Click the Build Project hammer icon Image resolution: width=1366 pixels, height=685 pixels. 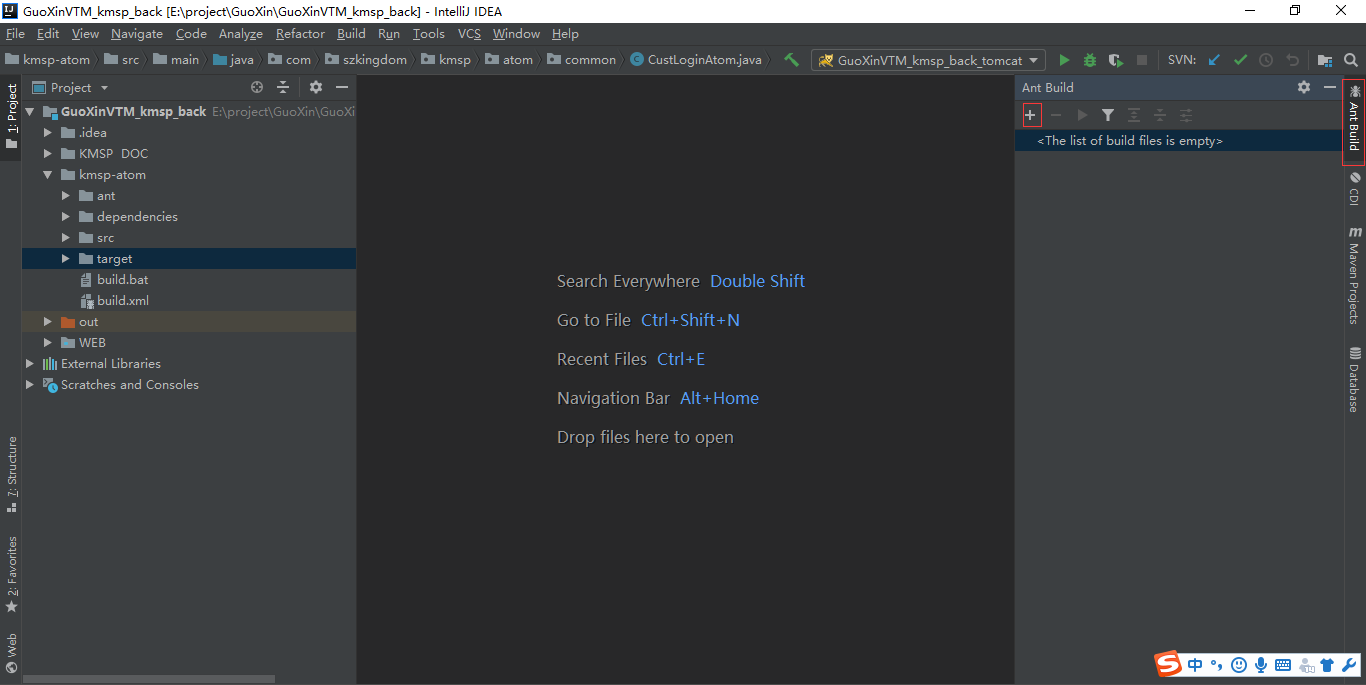(x=791, y=60)
